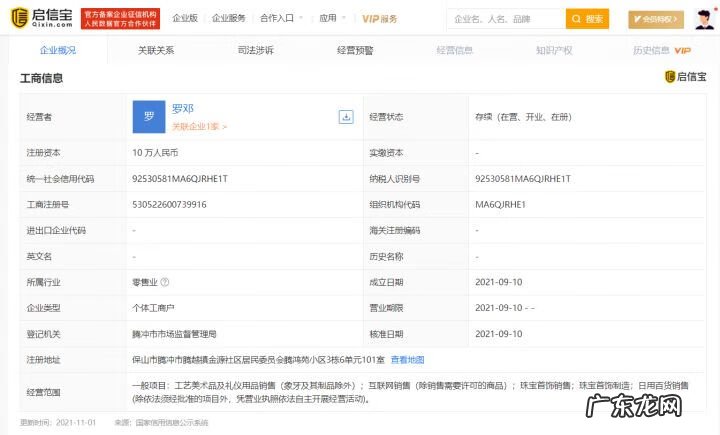Focus the company name search field
Screen dimensions: 720x435
click(506, 19)
